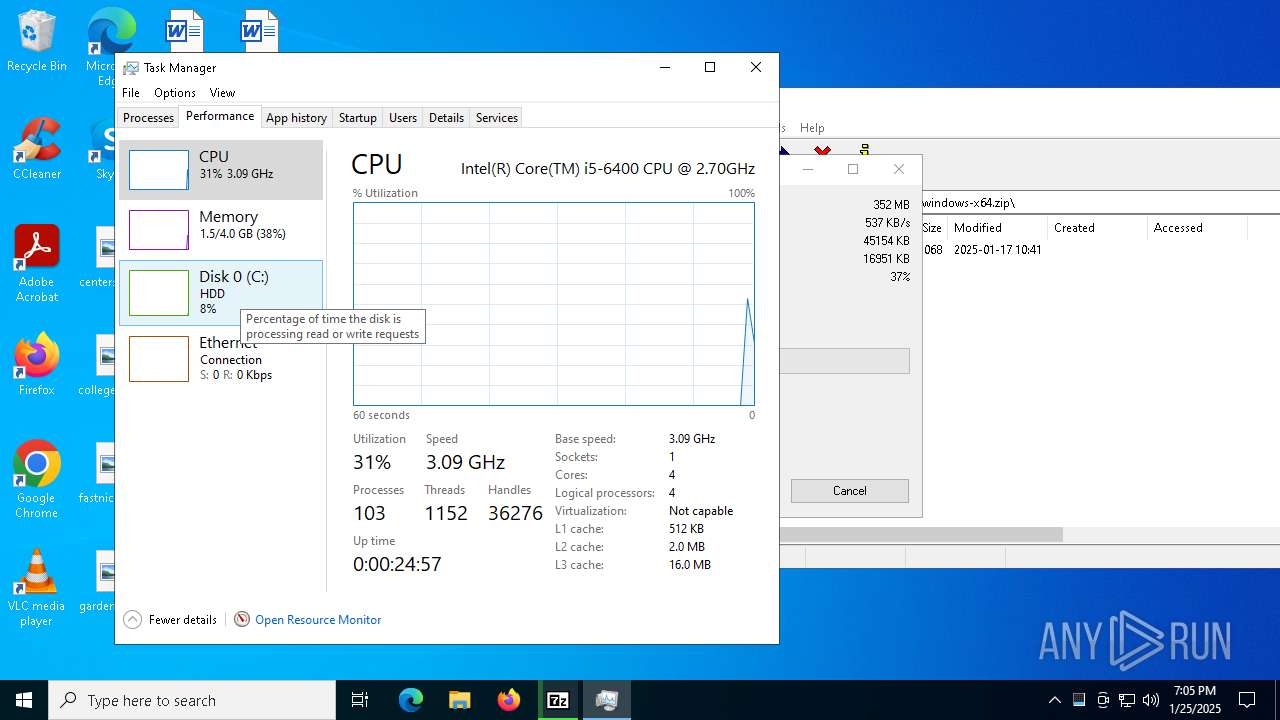Launch VLC media player shortcut

[36, 588]
